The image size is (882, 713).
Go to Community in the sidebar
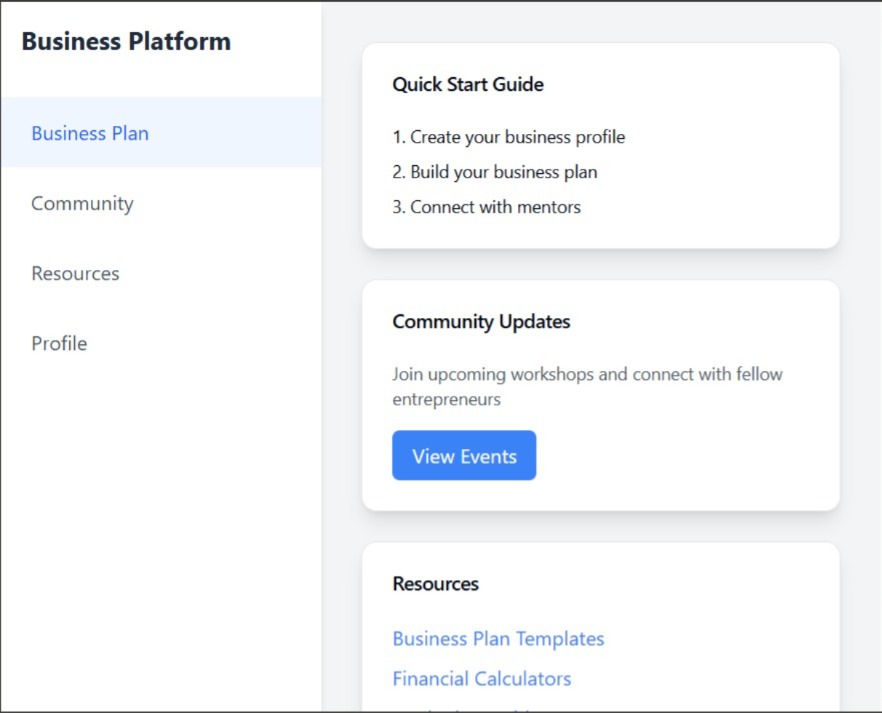tap(82, 203)
